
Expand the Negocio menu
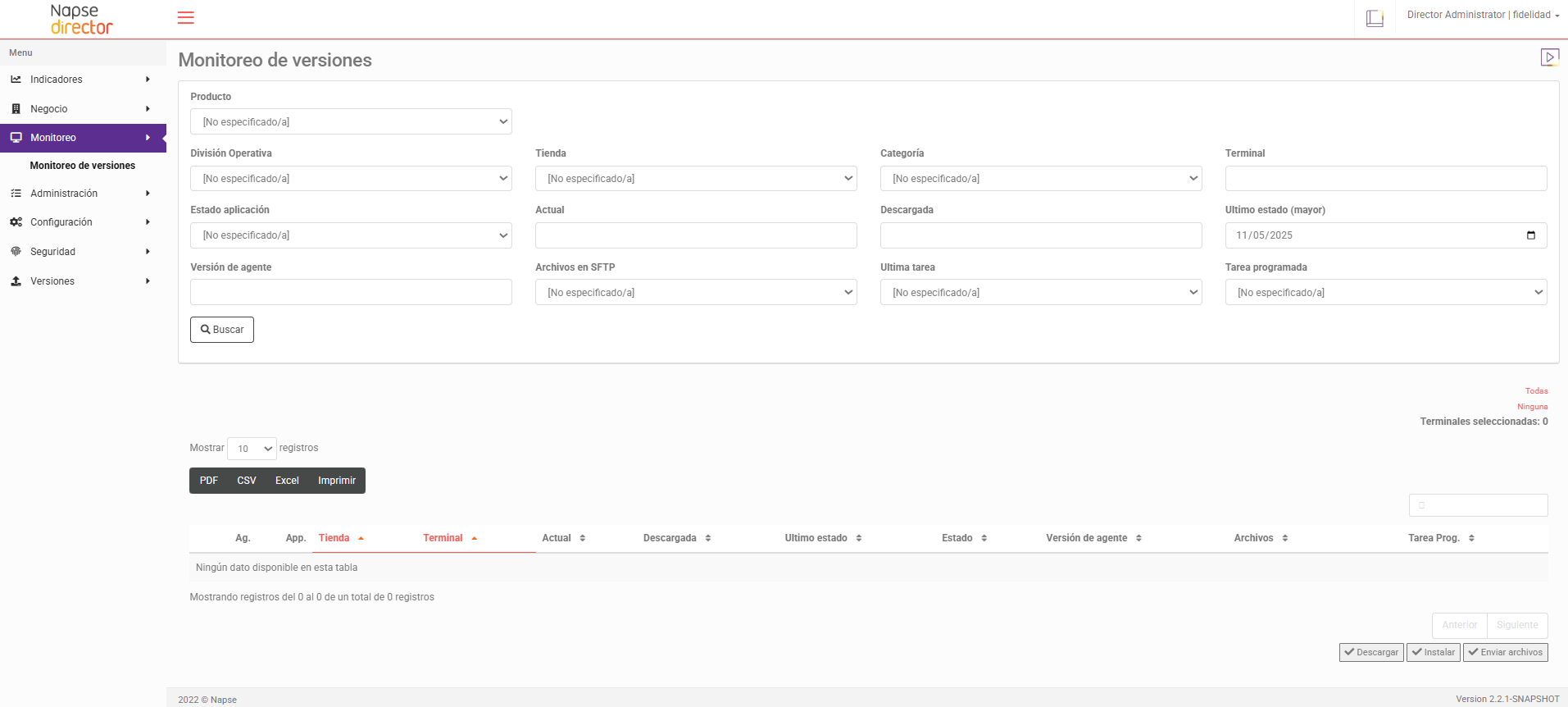pyautogui.click(x=83, y=109)
